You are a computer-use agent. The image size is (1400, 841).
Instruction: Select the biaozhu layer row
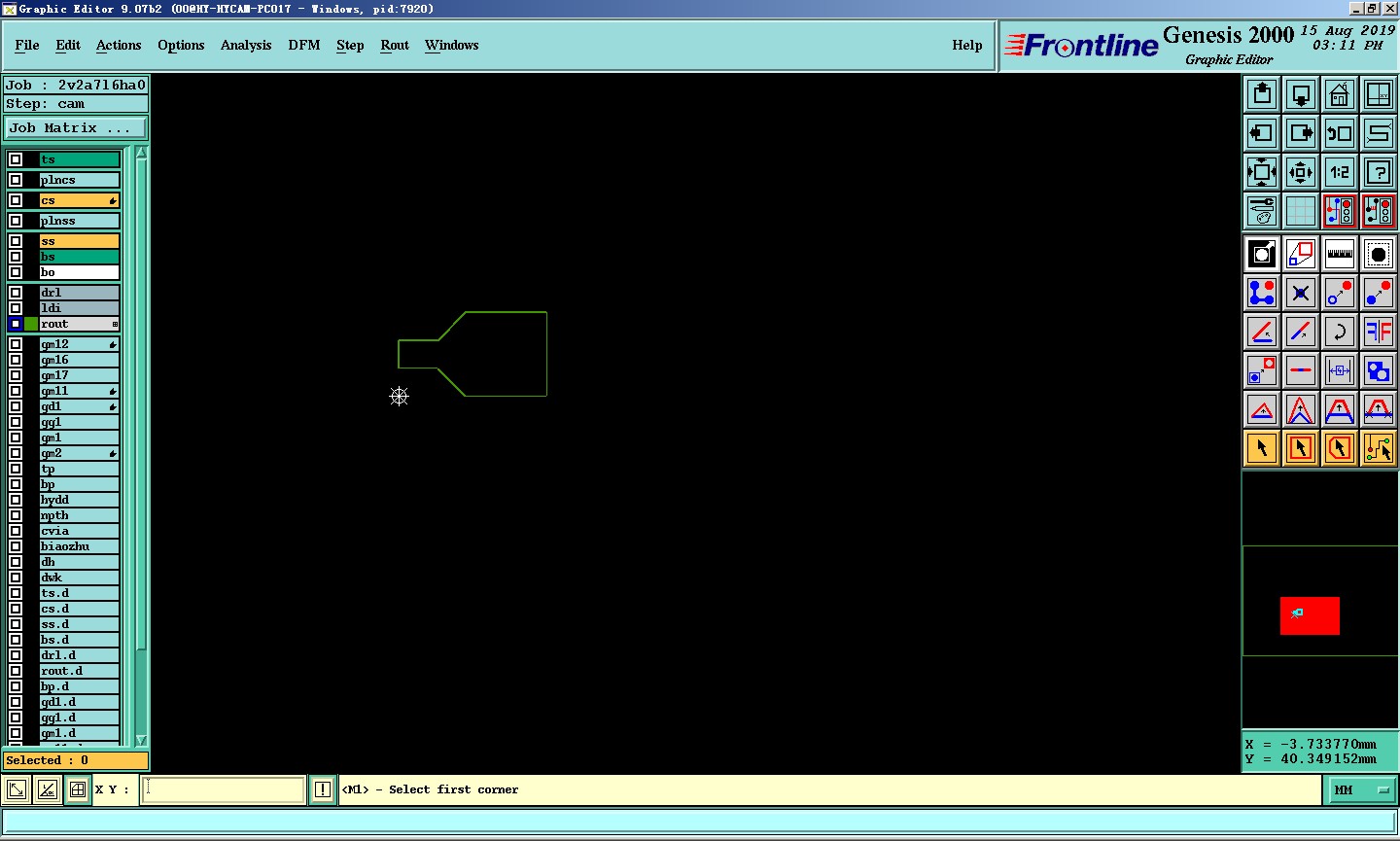tap(79, 546)
